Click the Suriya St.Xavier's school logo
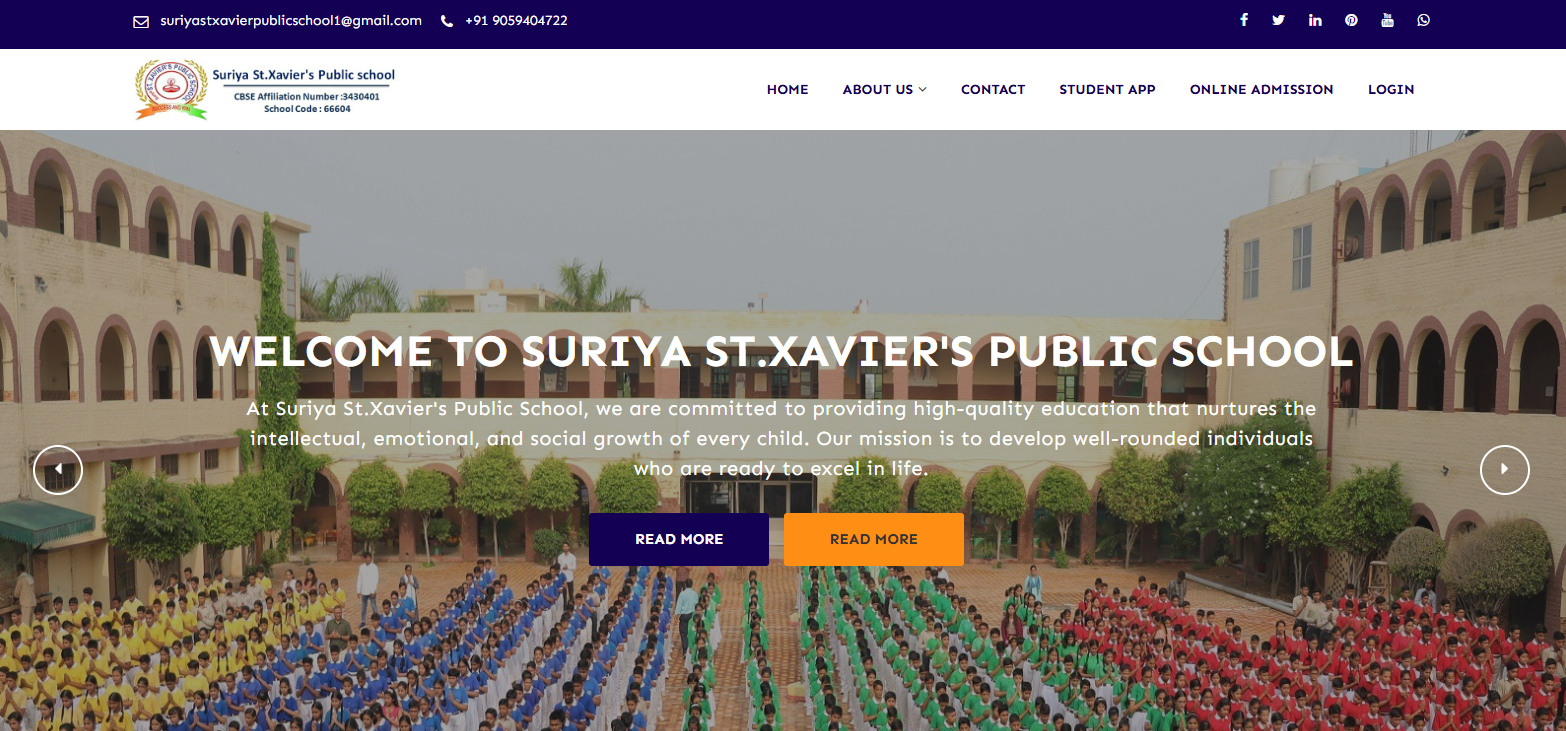 pos(266,90)
